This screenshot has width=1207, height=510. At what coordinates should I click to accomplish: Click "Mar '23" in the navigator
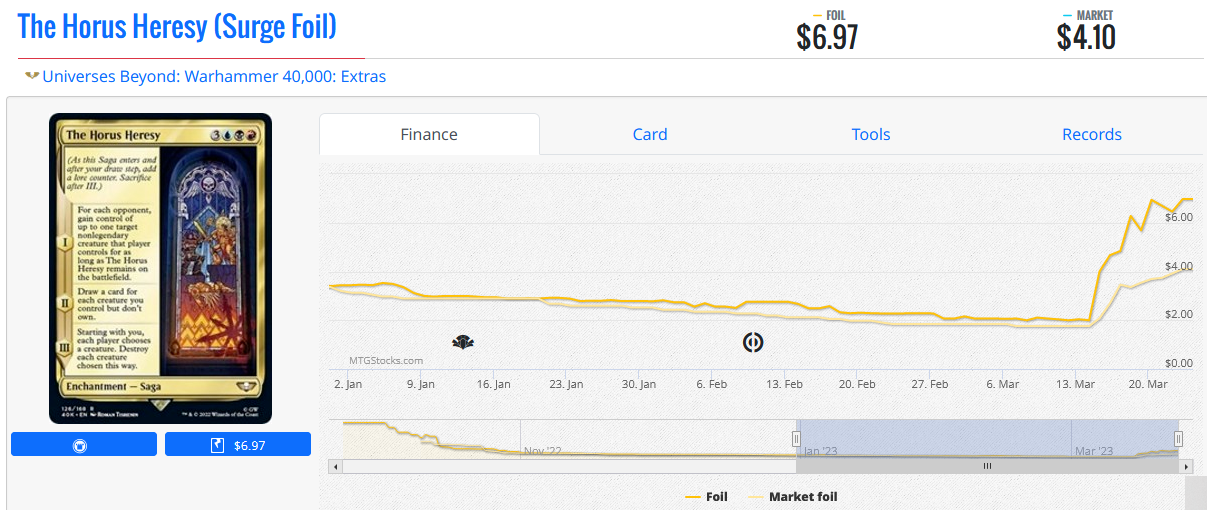1094,451
